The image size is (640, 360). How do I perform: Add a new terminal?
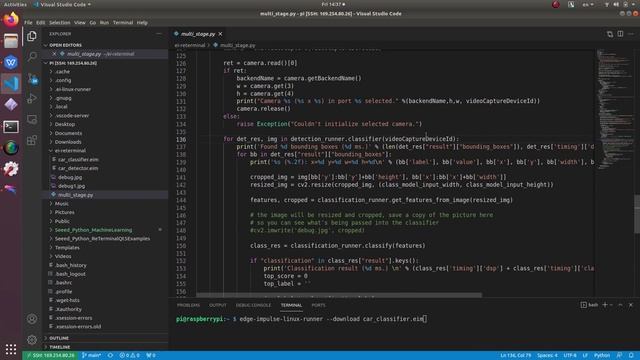[x=605, y=305]
